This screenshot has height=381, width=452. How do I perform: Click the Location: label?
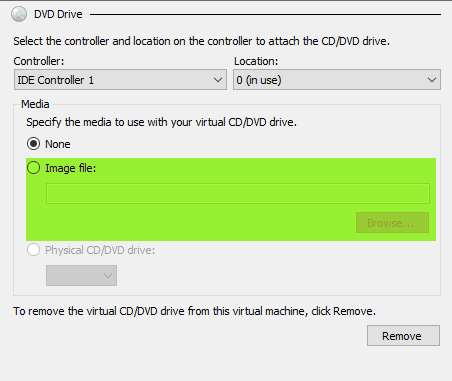click(x=256, y=61)
